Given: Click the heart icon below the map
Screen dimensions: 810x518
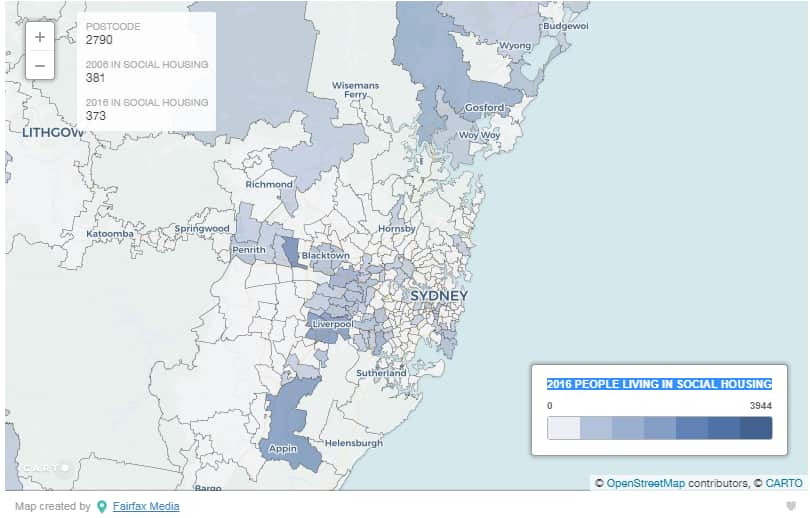Looking at the screenshot, I should click(x=791, y=506).
